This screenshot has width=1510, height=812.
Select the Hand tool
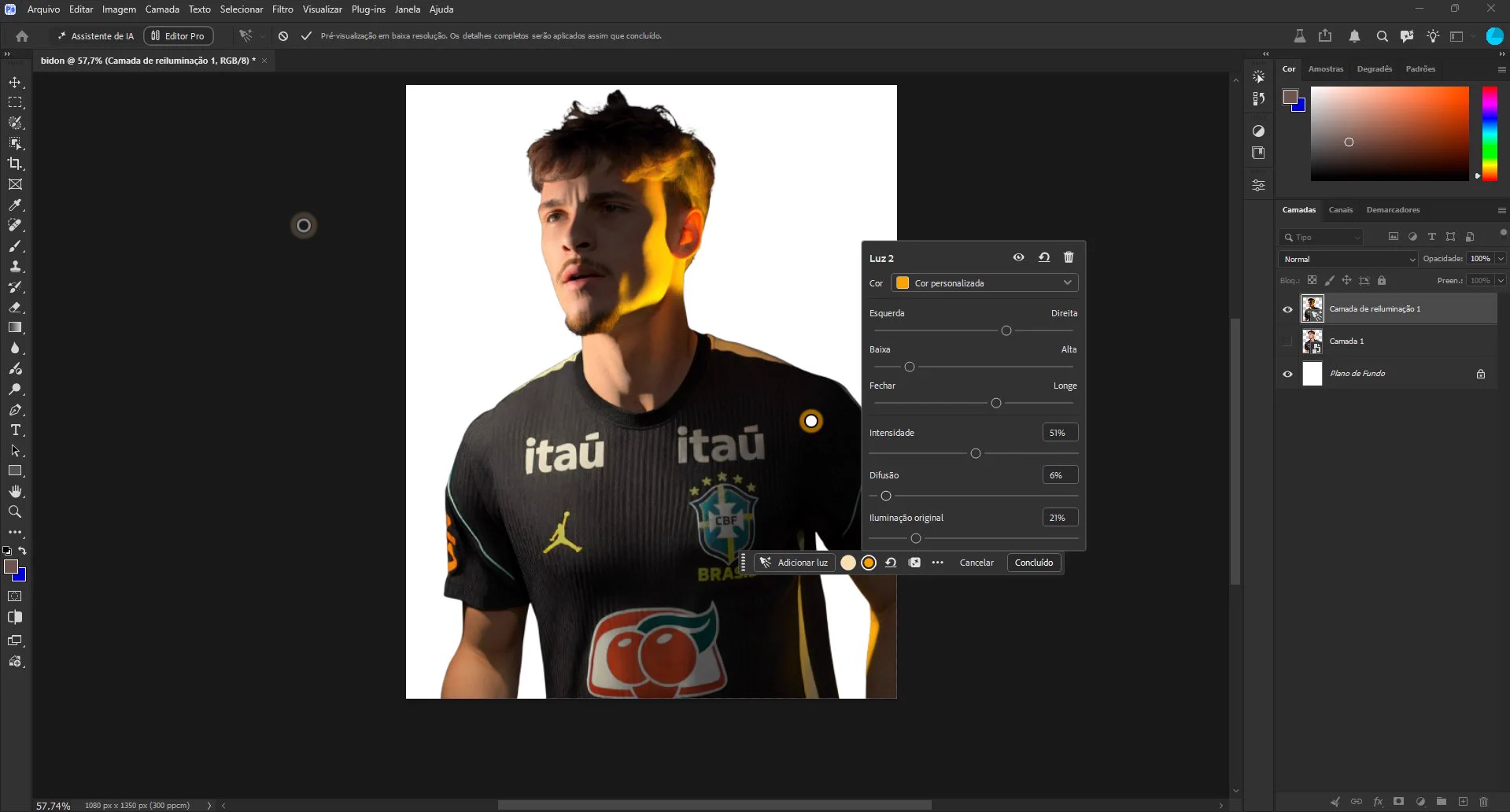tap(15, 492)
